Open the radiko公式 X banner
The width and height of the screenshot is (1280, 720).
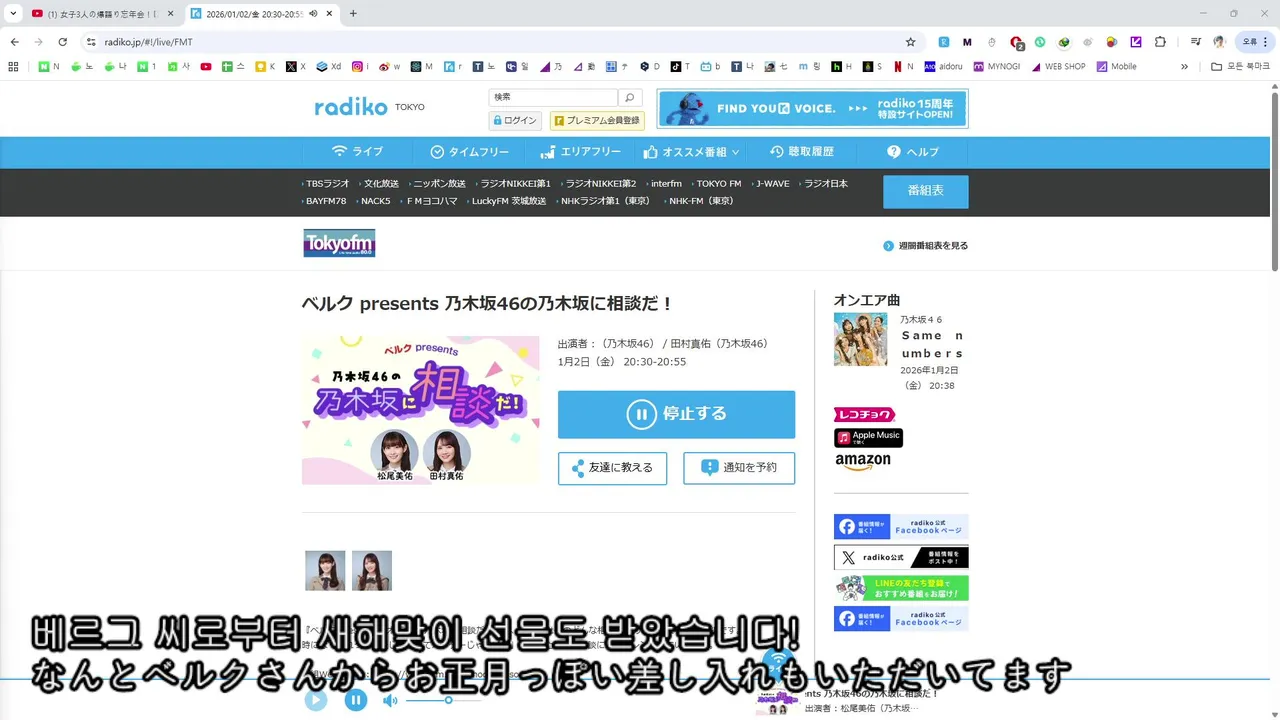901,557
